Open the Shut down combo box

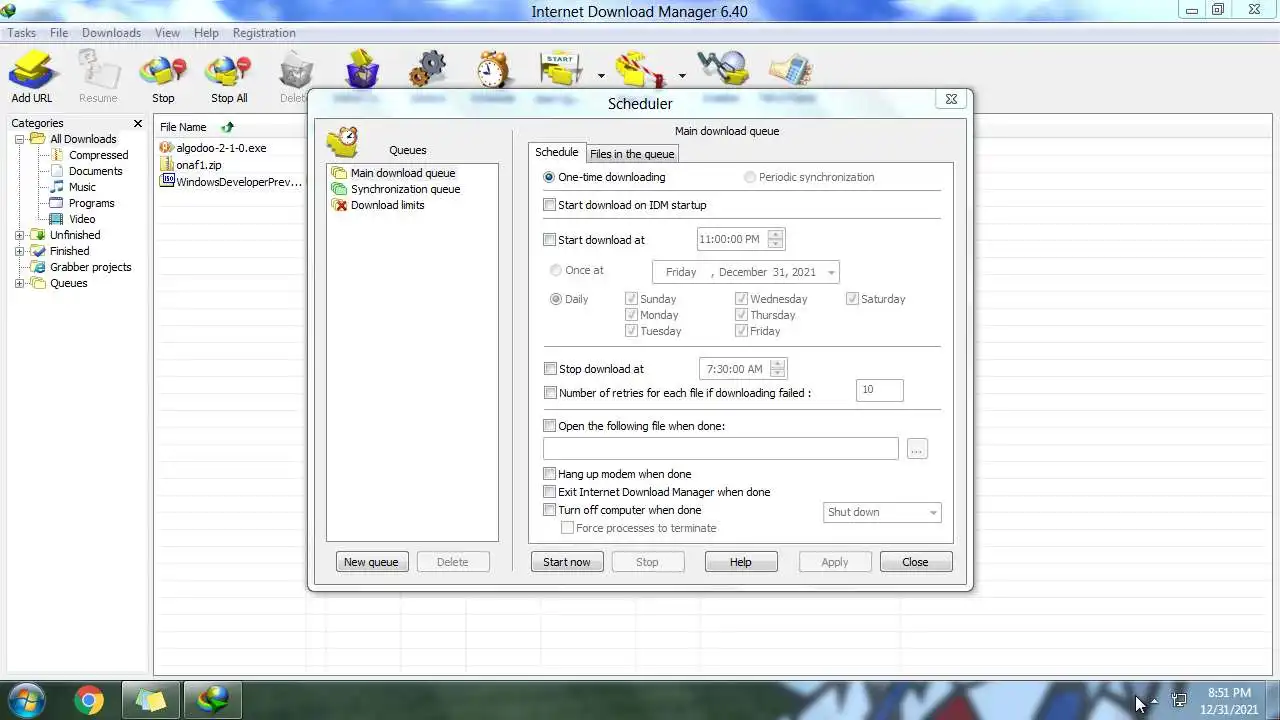tap(882, 512)
